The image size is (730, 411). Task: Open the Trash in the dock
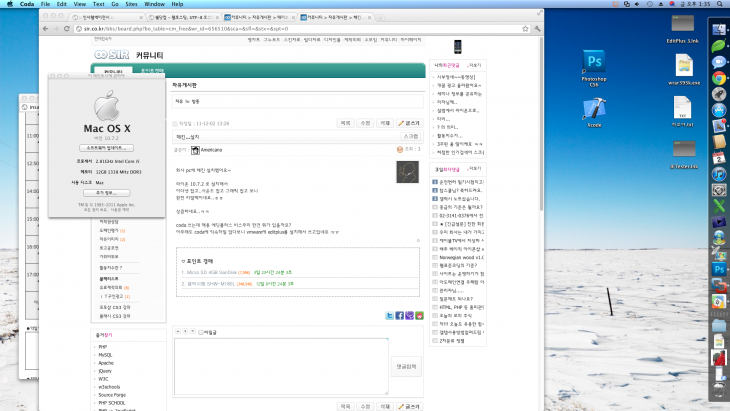pyautogui.click(x=719, y=390)
